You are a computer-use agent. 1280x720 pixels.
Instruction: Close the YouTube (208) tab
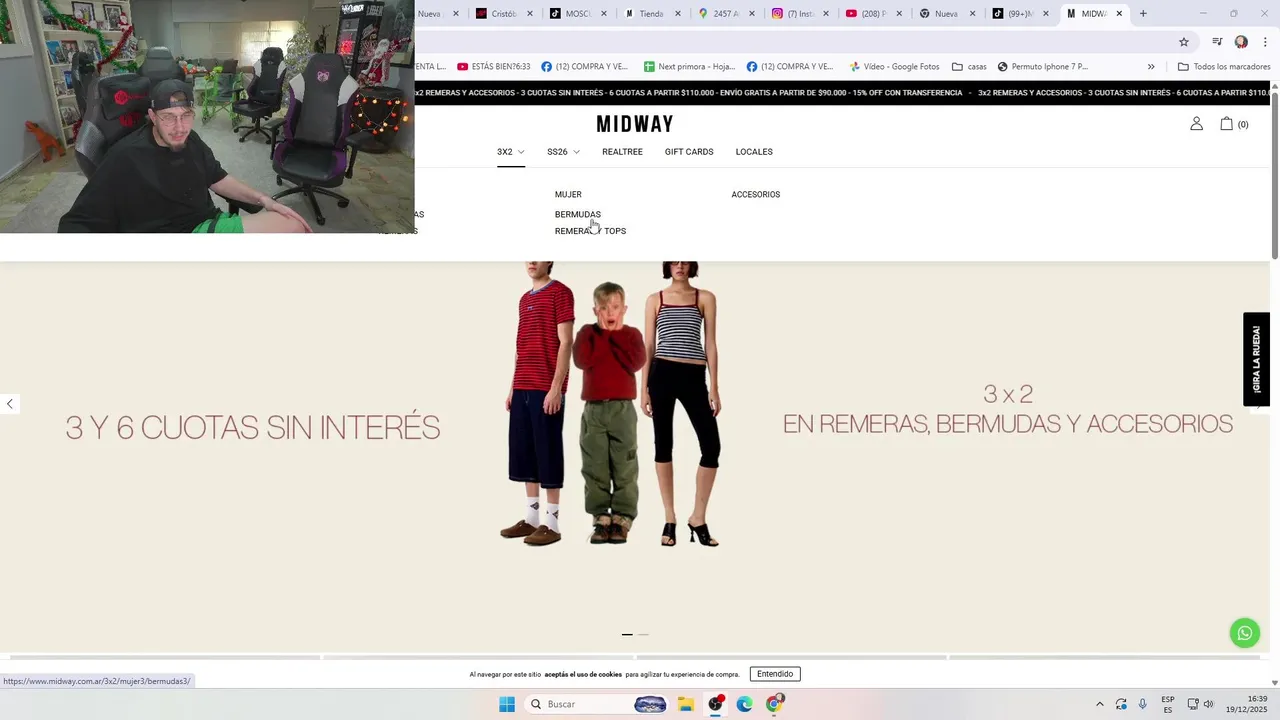click(899, 14)
